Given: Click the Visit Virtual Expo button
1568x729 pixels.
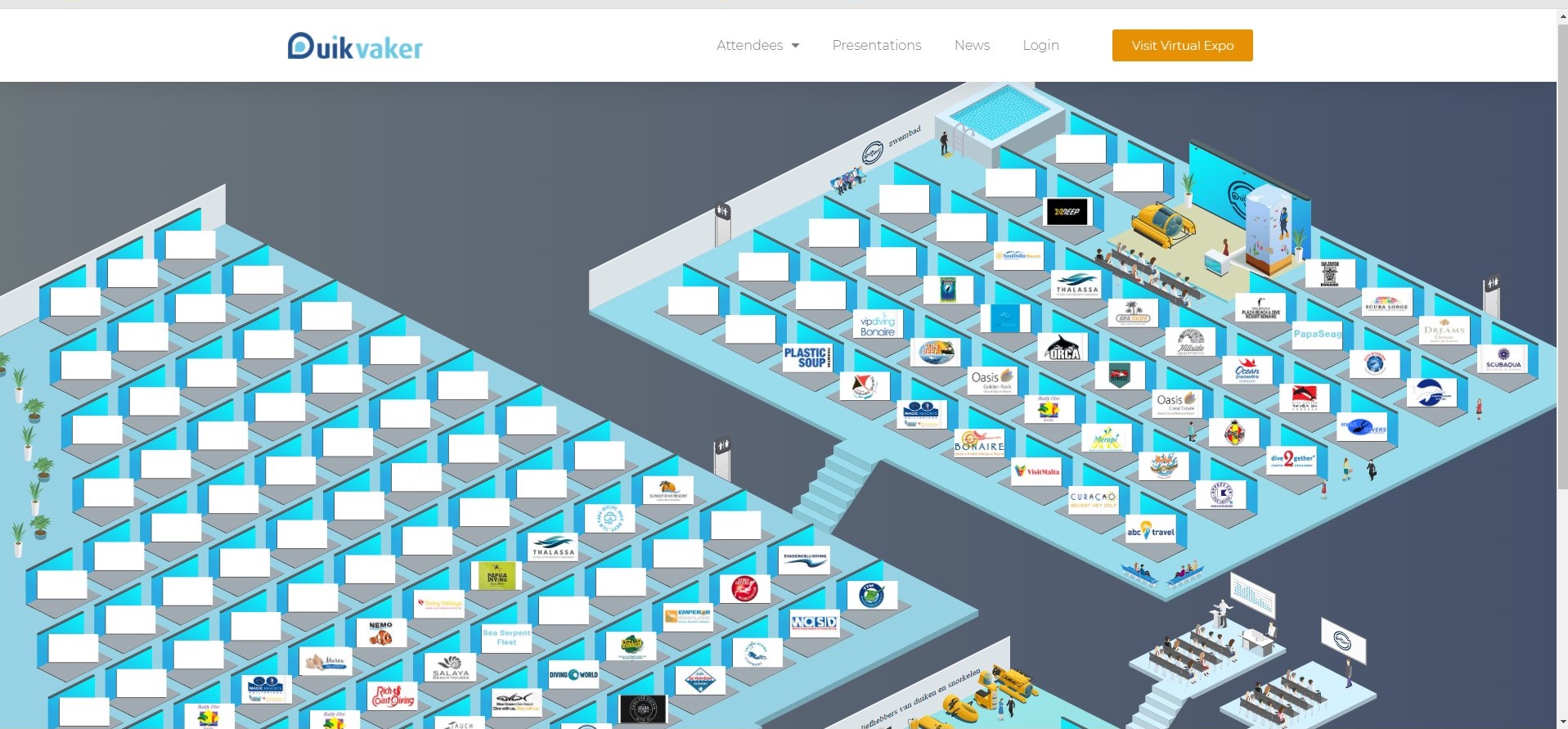Looking at the screenshot, I should tap(1182, 45).
